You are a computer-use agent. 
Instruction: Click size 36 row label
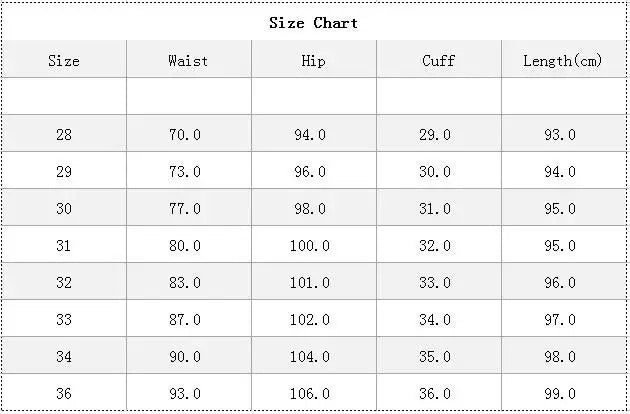pos(64,394)
